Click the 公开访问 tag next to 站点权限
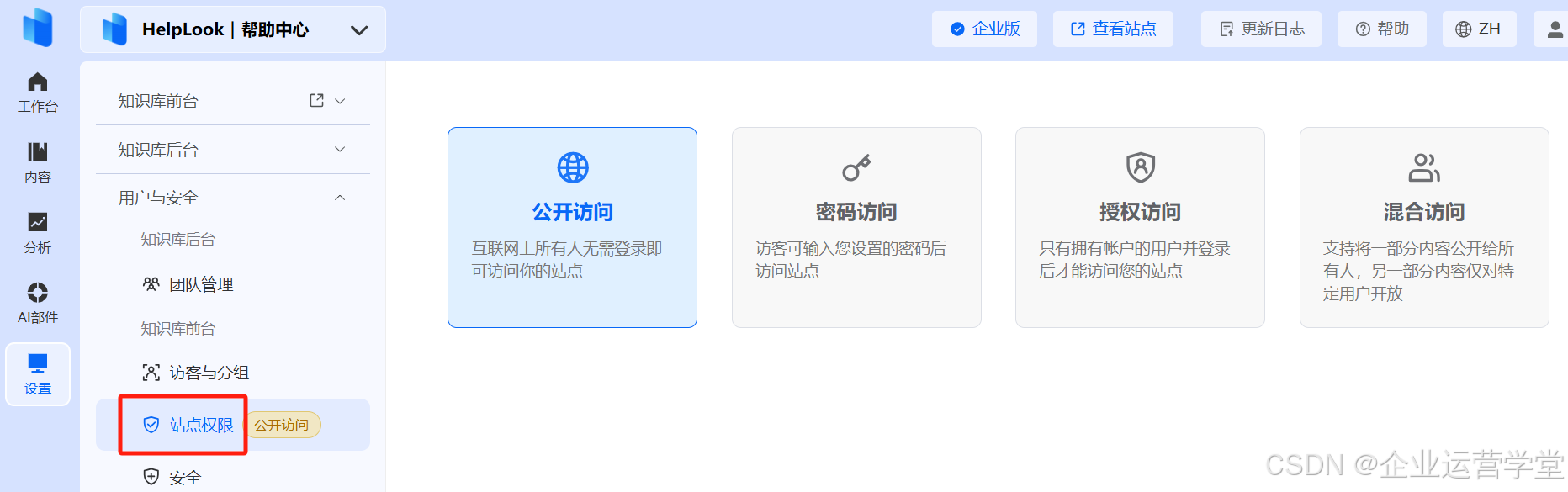The height and width of the screenshot is (492, 1568). click(283, 426)
